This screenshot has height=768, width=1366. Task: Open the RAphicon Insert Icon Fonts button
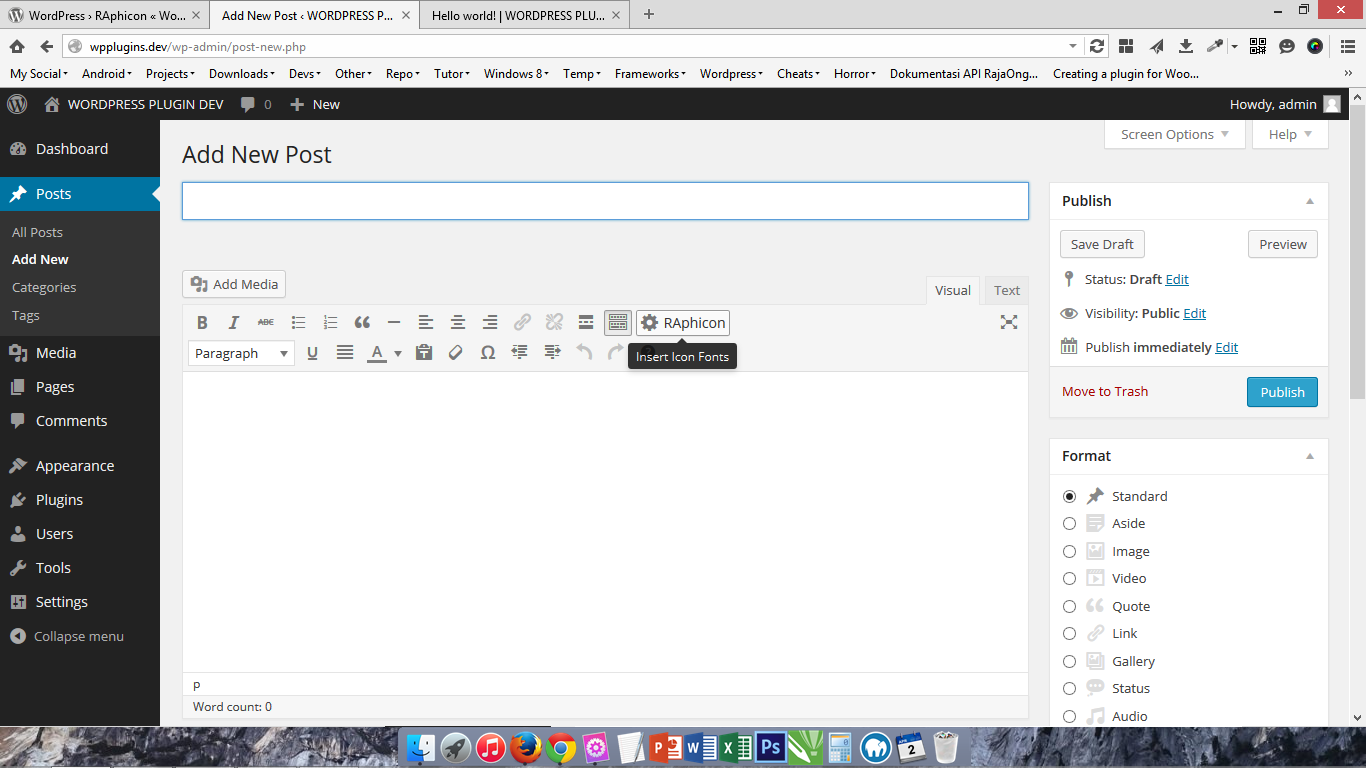pyautogui.click(x=683, y=323)
